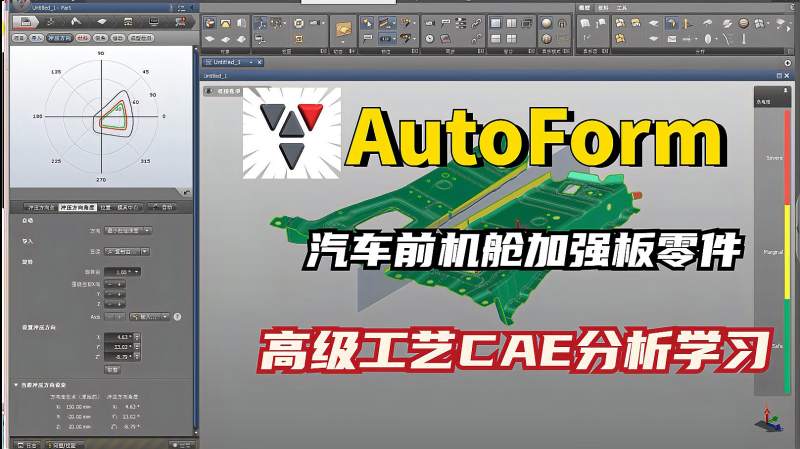Click the thermometer-like icon in right ribbon

(x=744, y=38)
